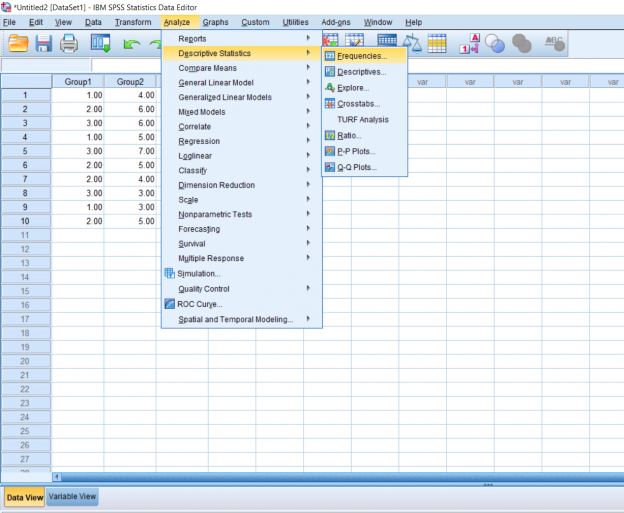Click the Weight Cases scale icon
The image size is (624, 513).
tap(412, 43)
